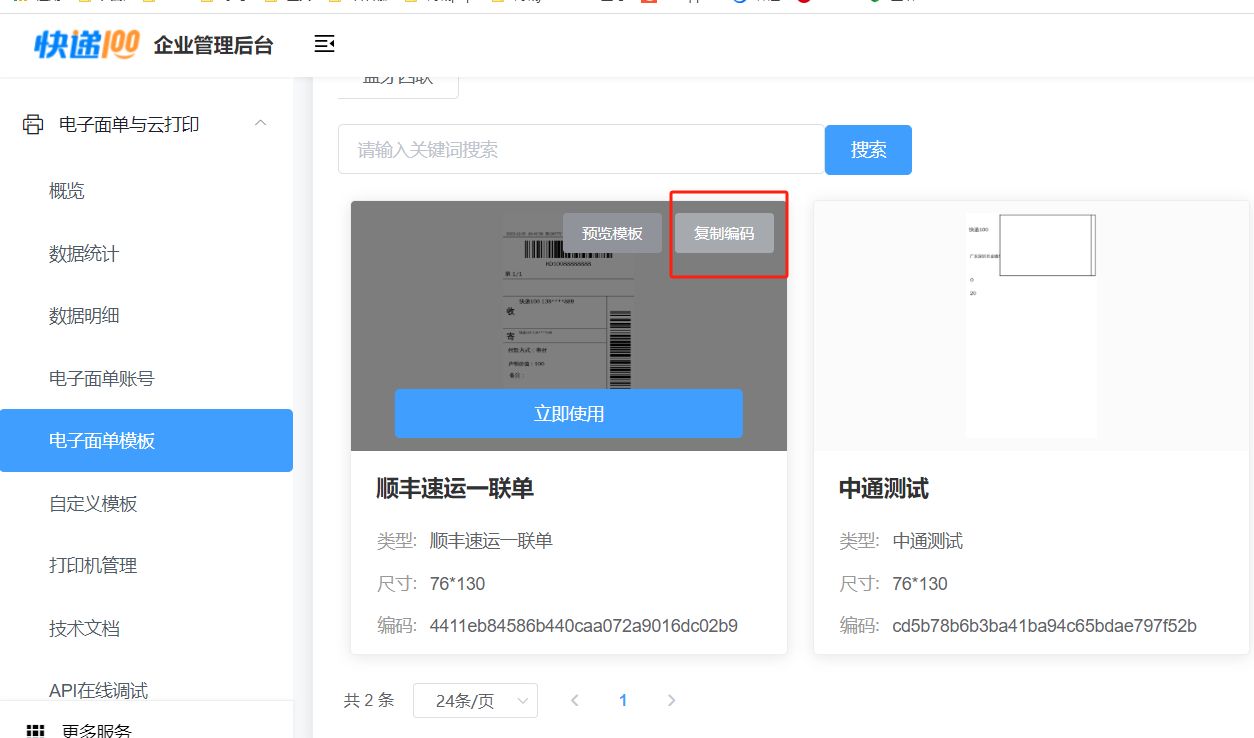The width and height of the screenshot is (1254, 738).
Task: Click the 搜索 button
Action: (x=868, y=150)
